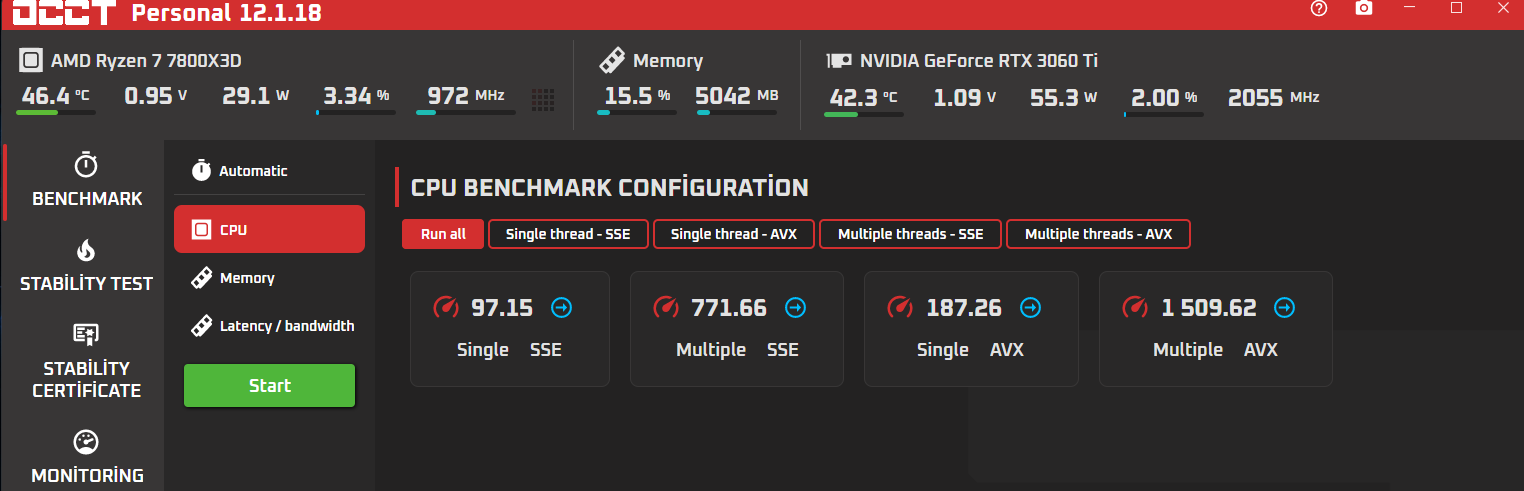Click the CPU usage percentage bar

(355, 112)
